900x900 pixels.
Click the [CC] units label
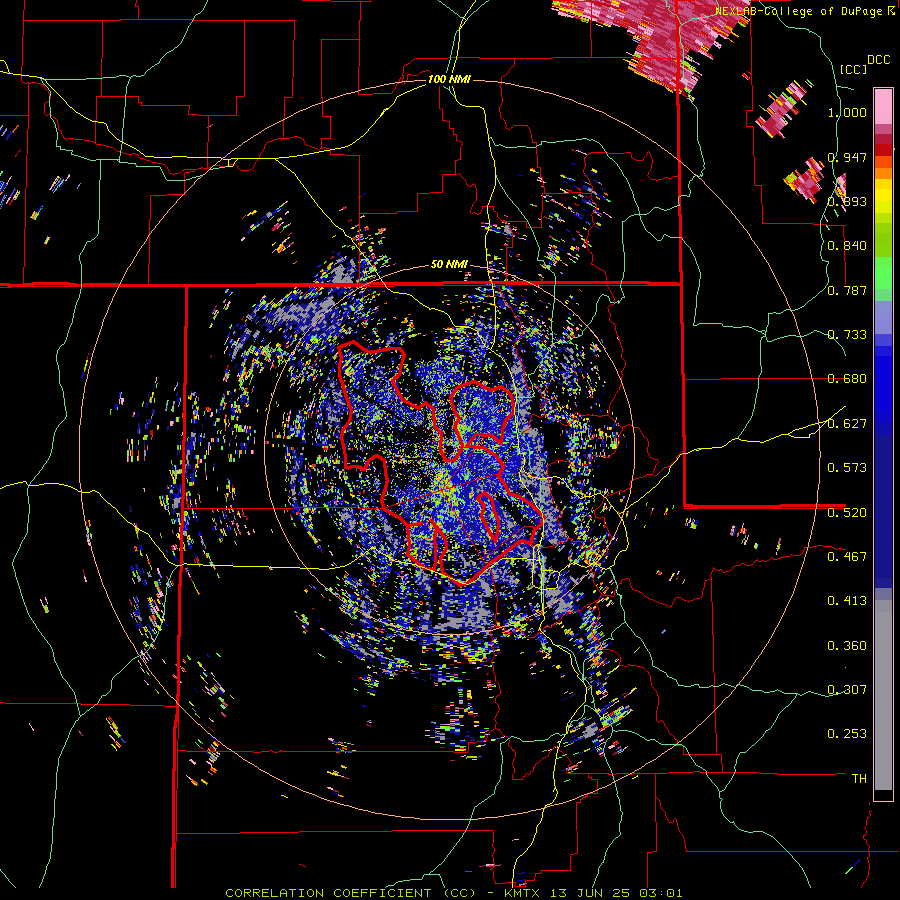[853, 69]
